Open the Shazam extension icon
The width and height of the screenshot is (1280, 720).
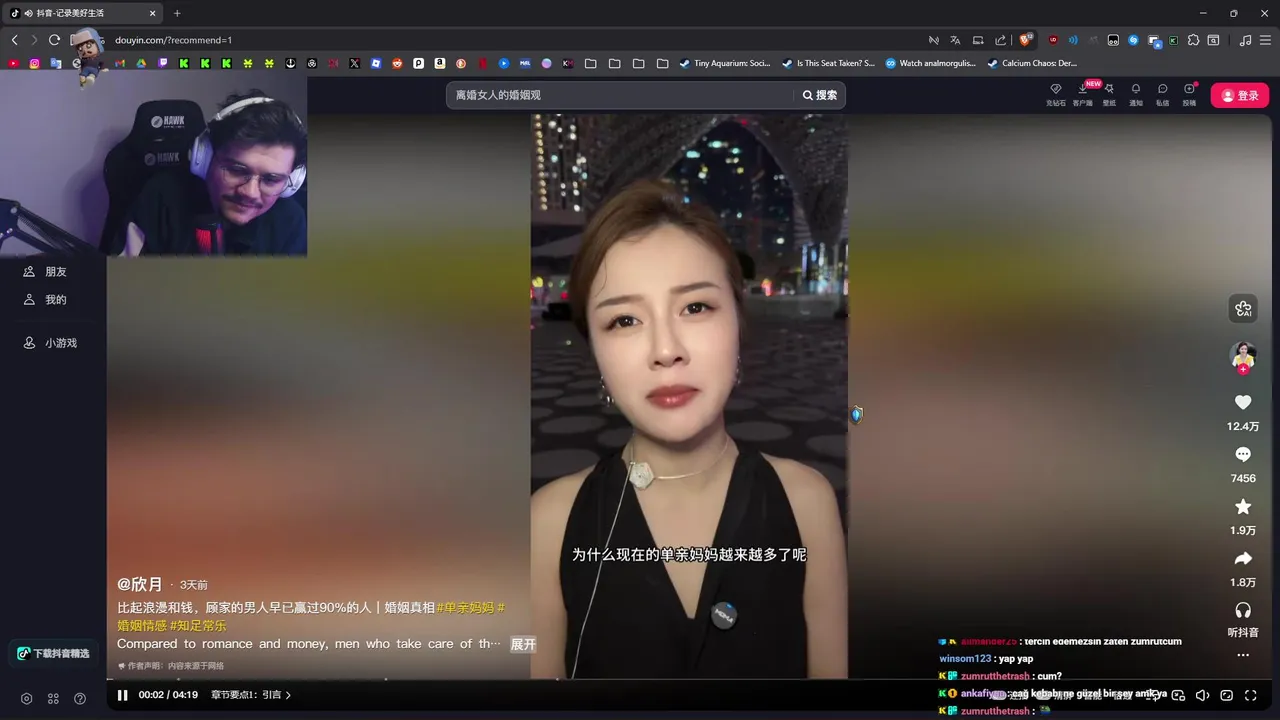click(1133, 40)
